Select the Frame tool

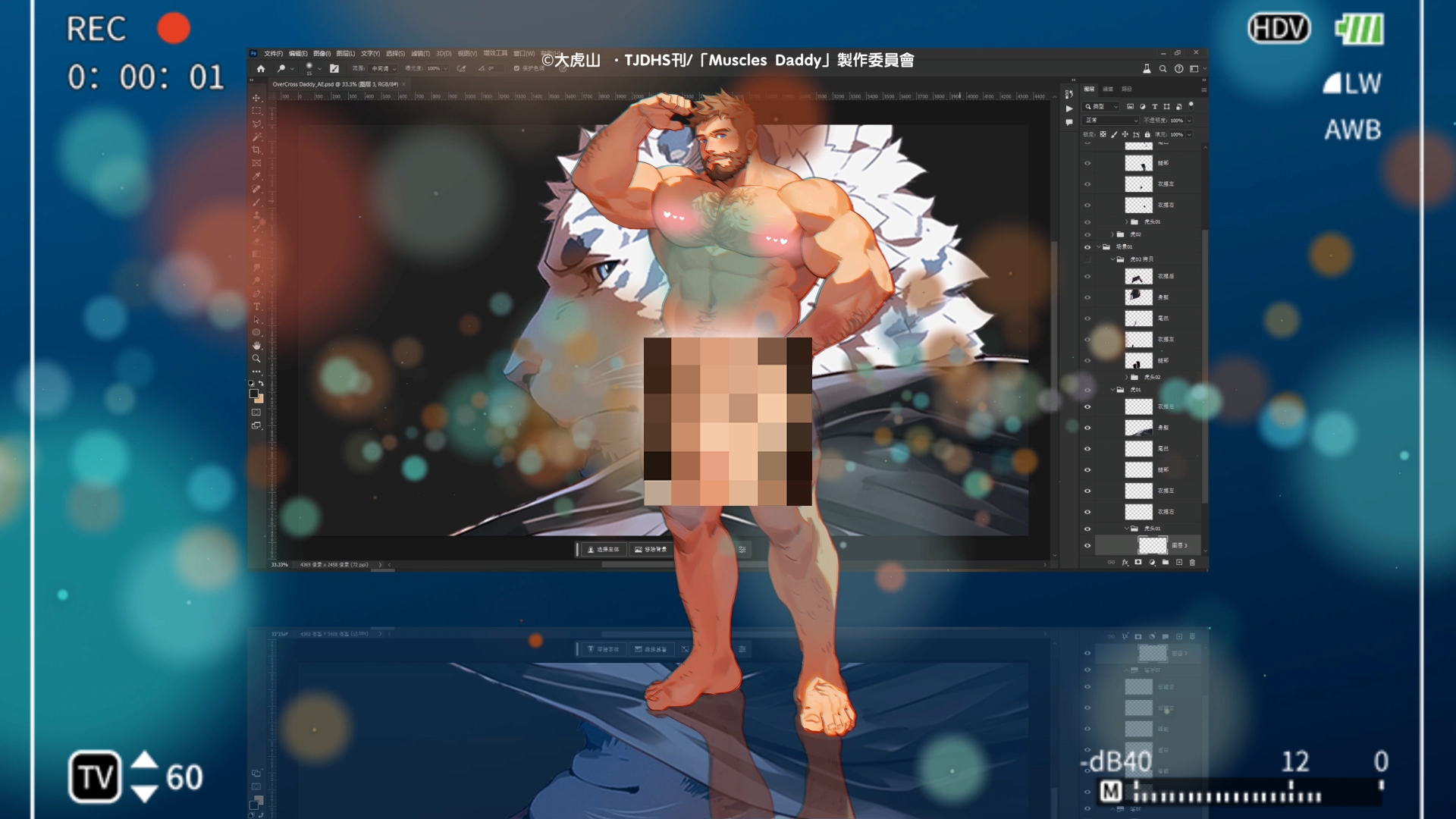pyautogui.click(x=256, y=163)
